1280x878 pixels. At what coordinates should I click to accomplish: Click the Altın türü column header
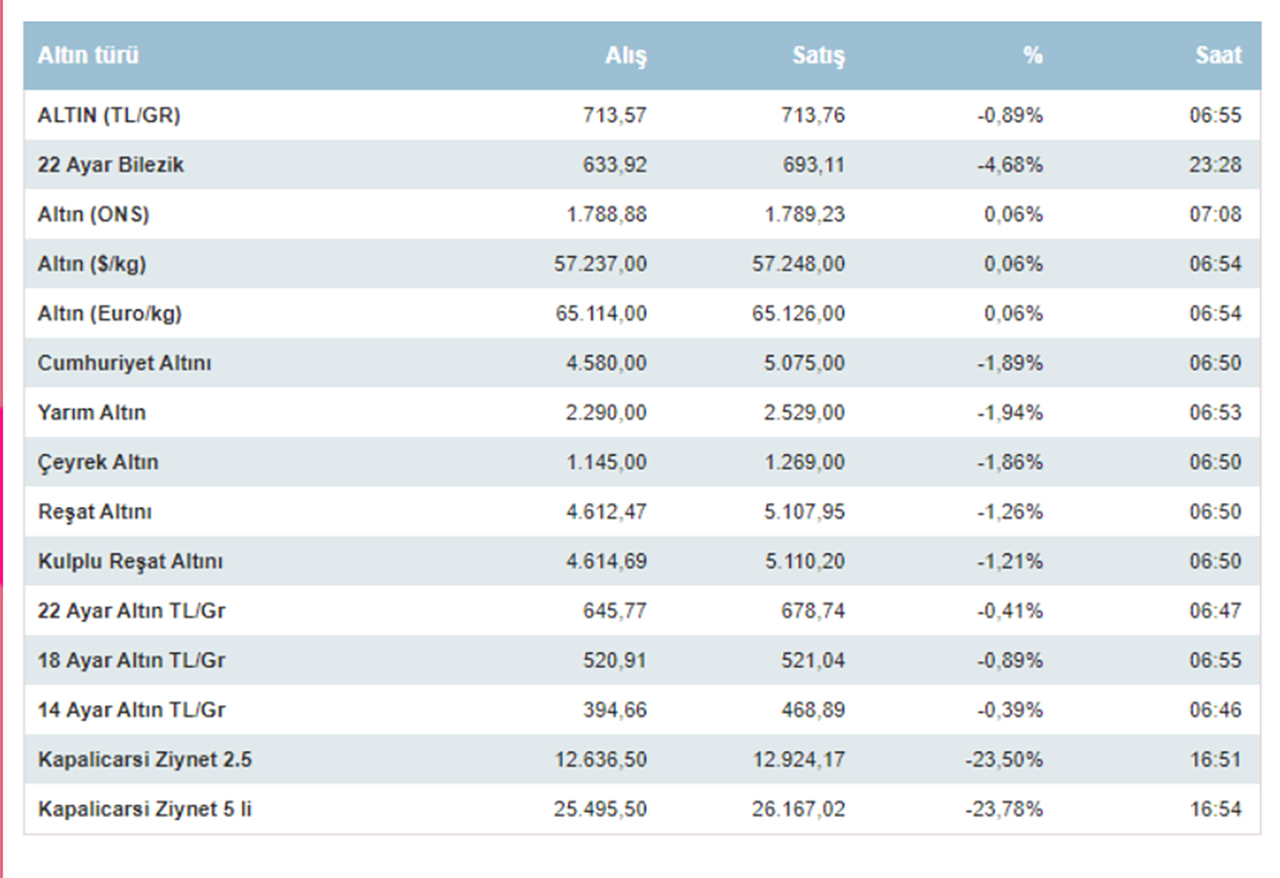(x=88, y=56)
